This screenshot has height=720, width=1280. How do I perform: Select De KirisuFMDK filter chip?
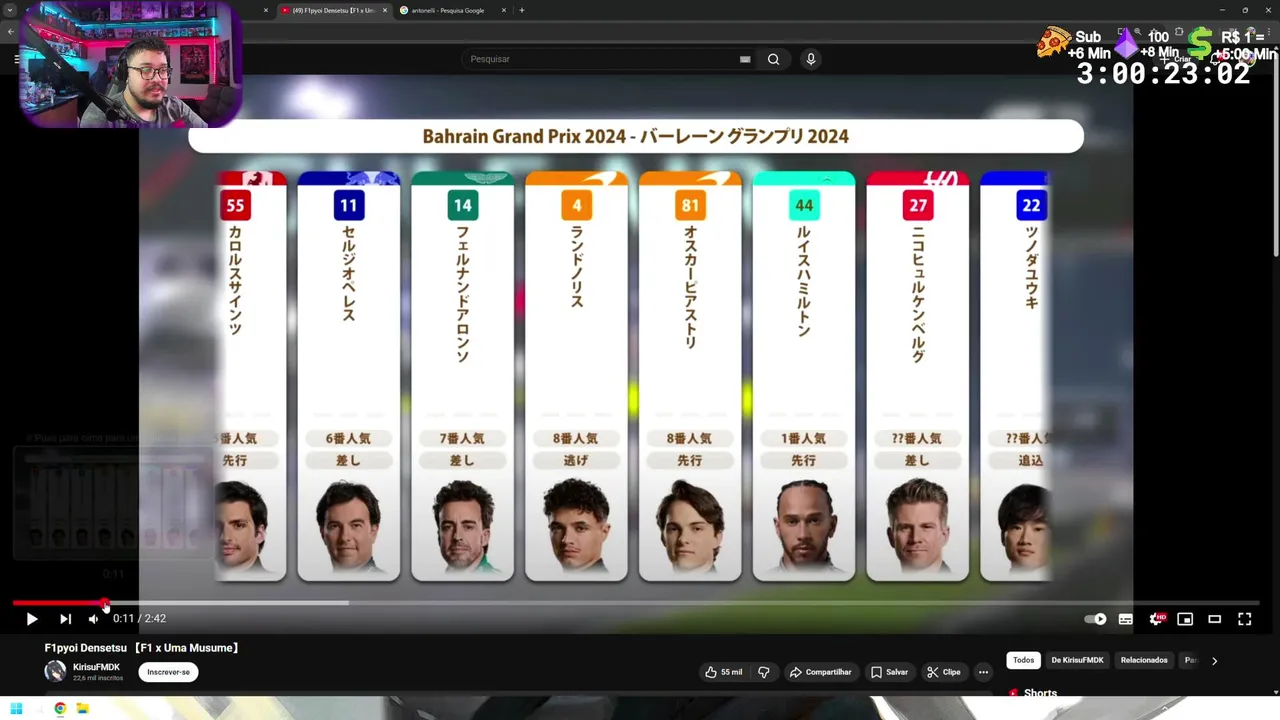1077,660
